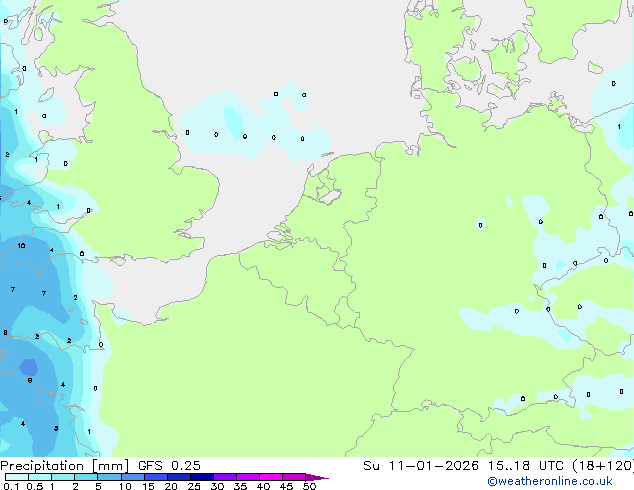Select the 'Precipitation [mm]' title text
The height and width of the screenshot is (490, 634).
click(65, 466)
